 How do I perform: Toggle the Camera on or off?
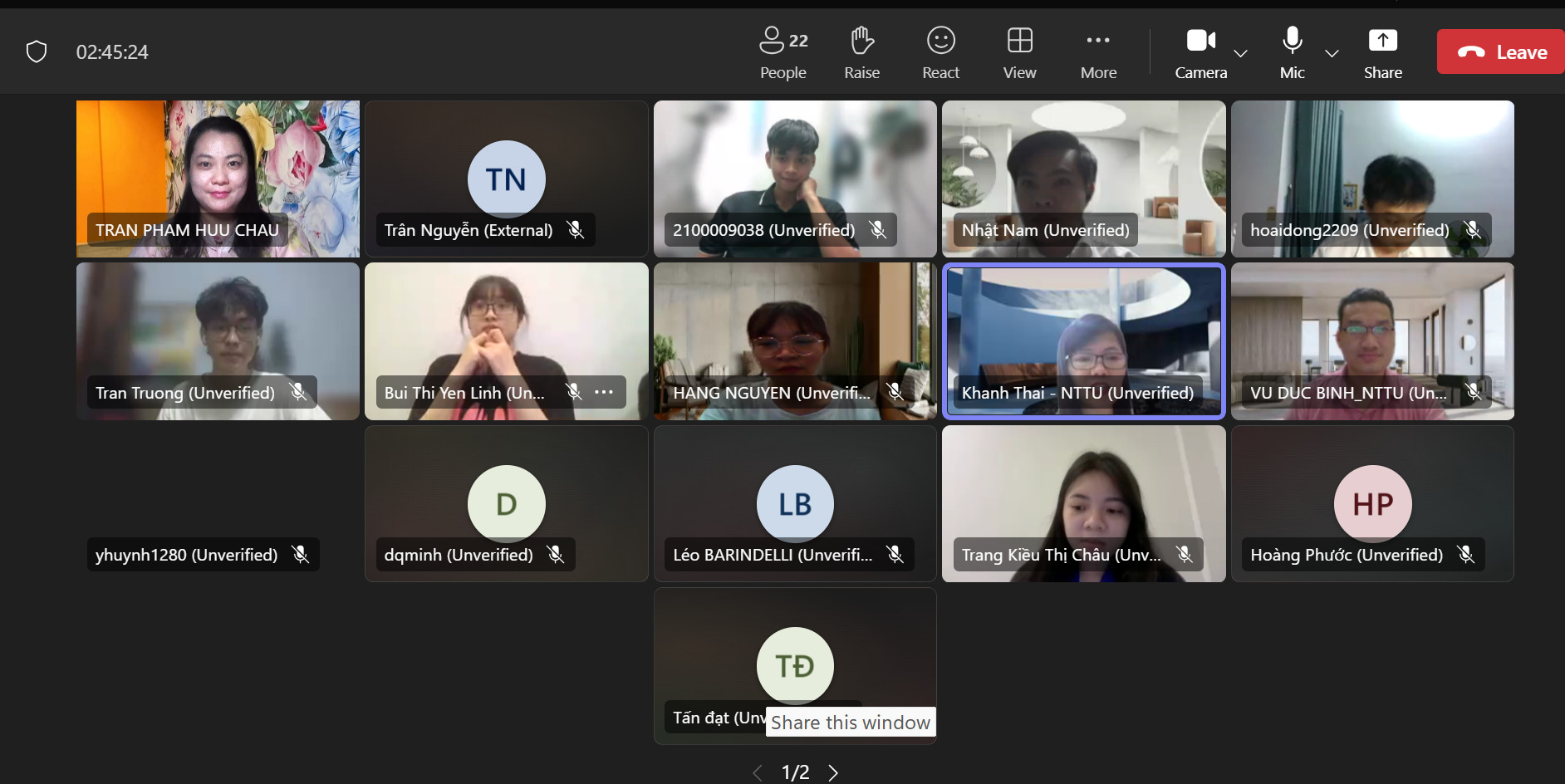coord(1200,51)
